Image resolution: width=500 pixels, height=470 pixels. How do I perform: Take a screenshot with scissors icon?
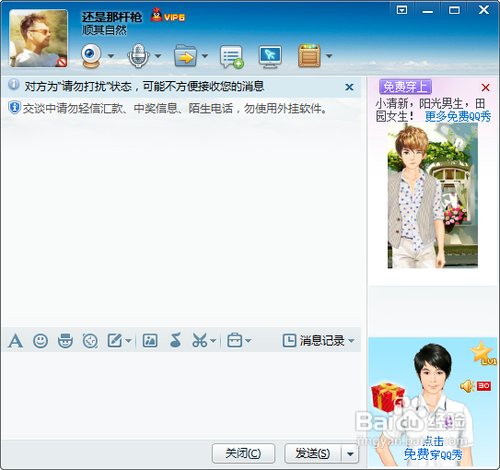point(200,341)
